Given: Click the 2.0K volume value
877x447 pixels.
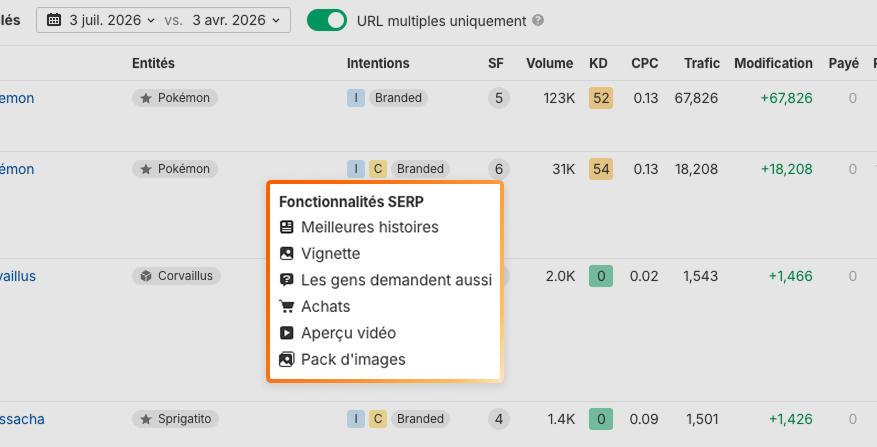Looking at the screenshot, I should pos(560,276).
